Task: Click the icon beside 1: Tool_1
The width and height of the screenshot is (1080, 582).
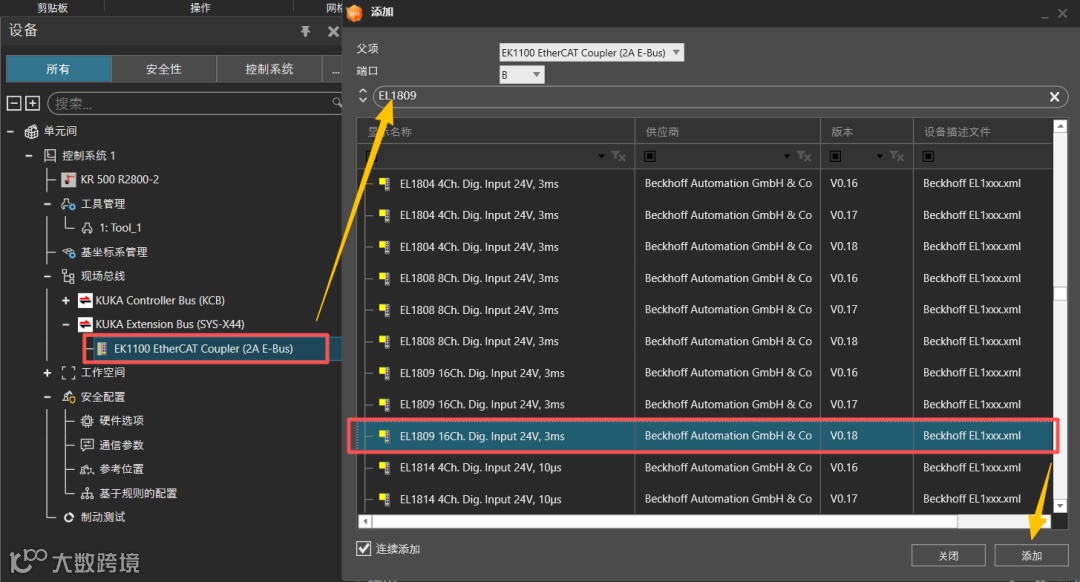Action: coord(87,228)
